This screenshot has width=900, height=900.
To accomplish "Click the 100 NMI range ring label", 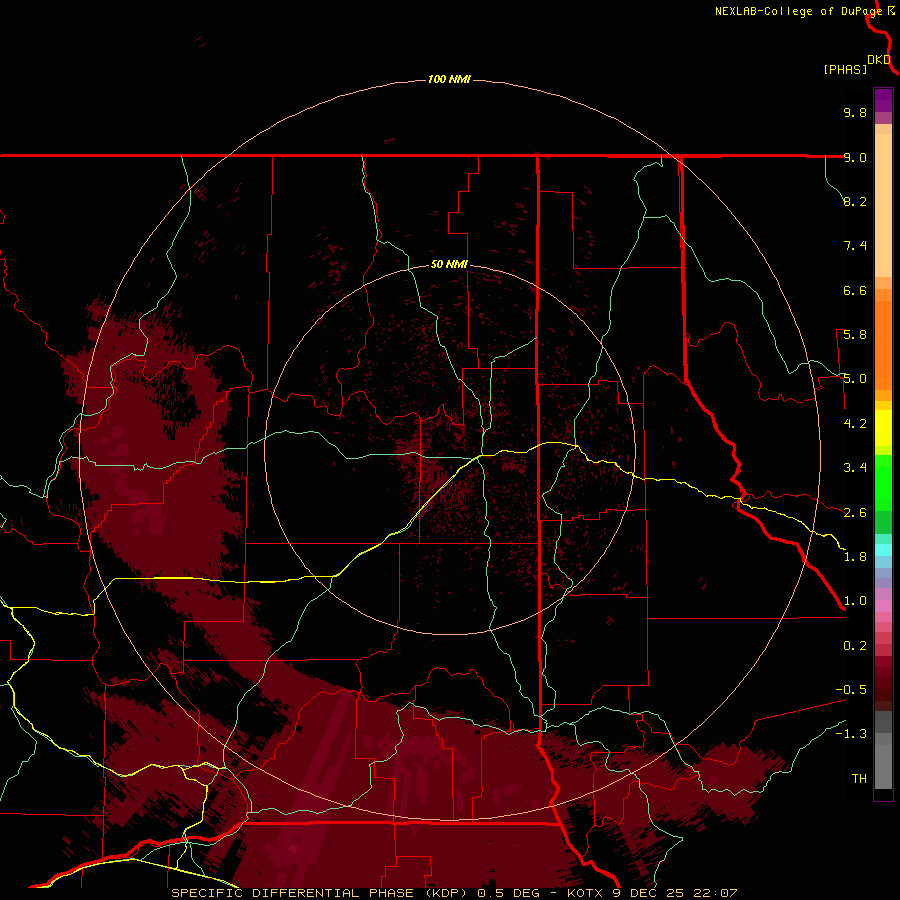I will click(449, 79).
